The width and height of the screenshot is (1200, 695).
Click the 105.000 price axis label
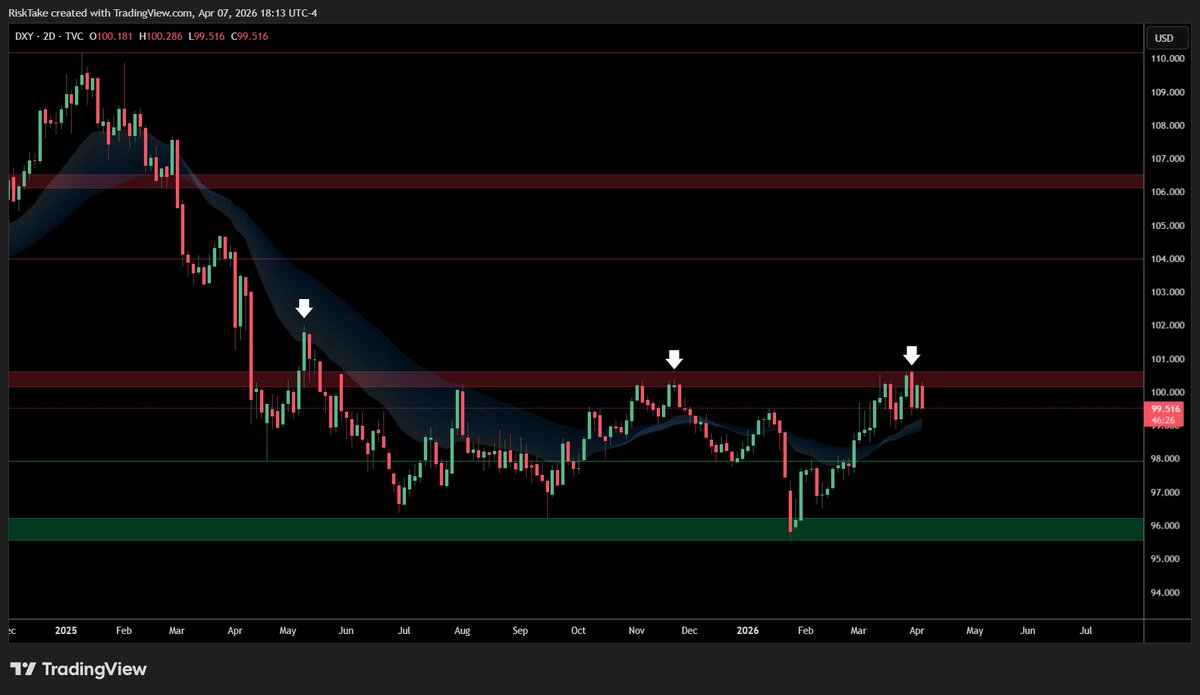[1168, 226]
